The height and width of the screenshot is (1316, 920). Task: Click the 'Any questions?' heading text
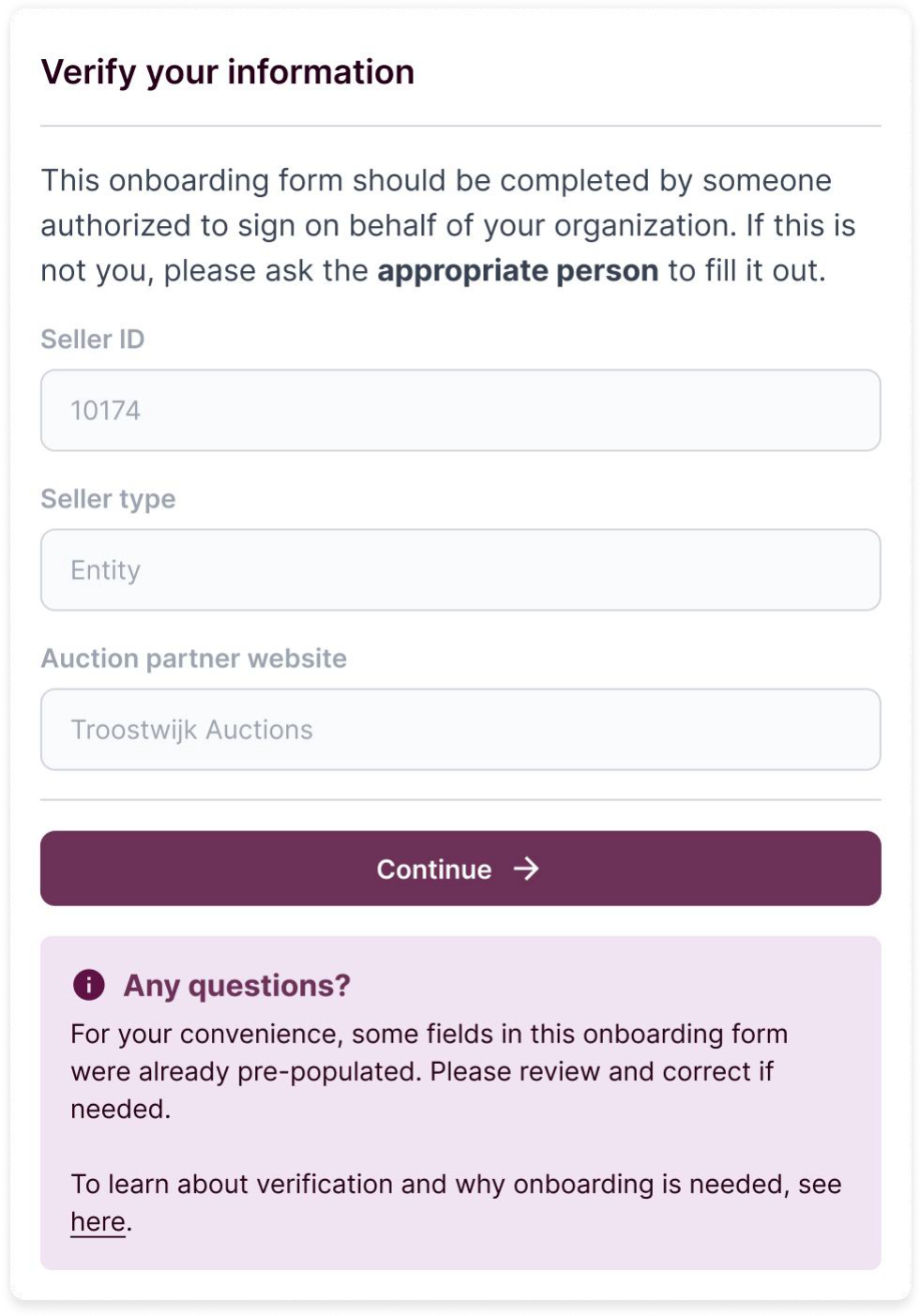pyautogui.click(x=236, y=985)
